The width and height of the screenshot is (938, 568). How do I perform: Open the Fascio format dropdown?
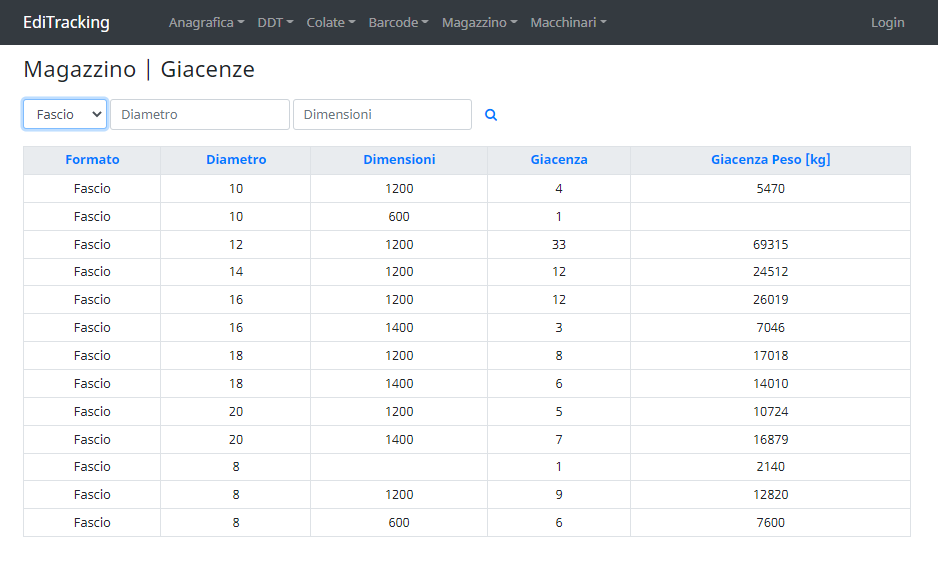pos(65,114)
